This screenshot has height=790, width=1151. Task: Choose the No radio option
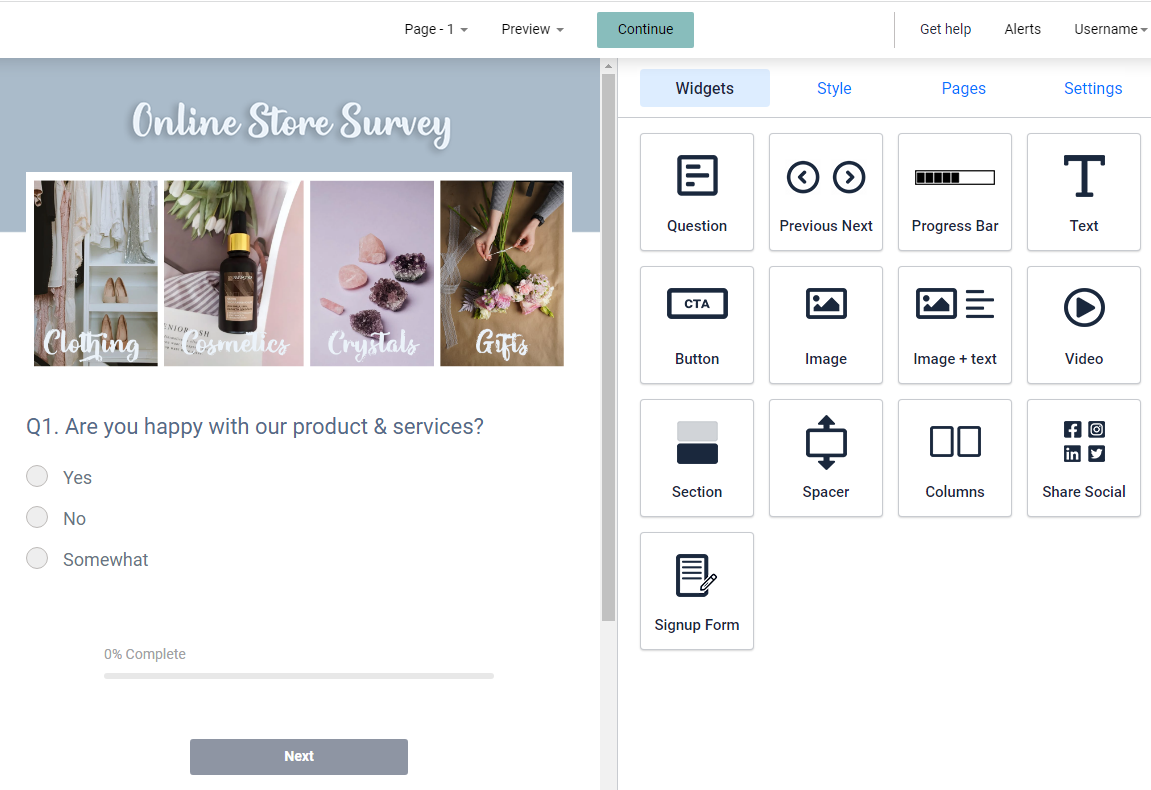37,518
